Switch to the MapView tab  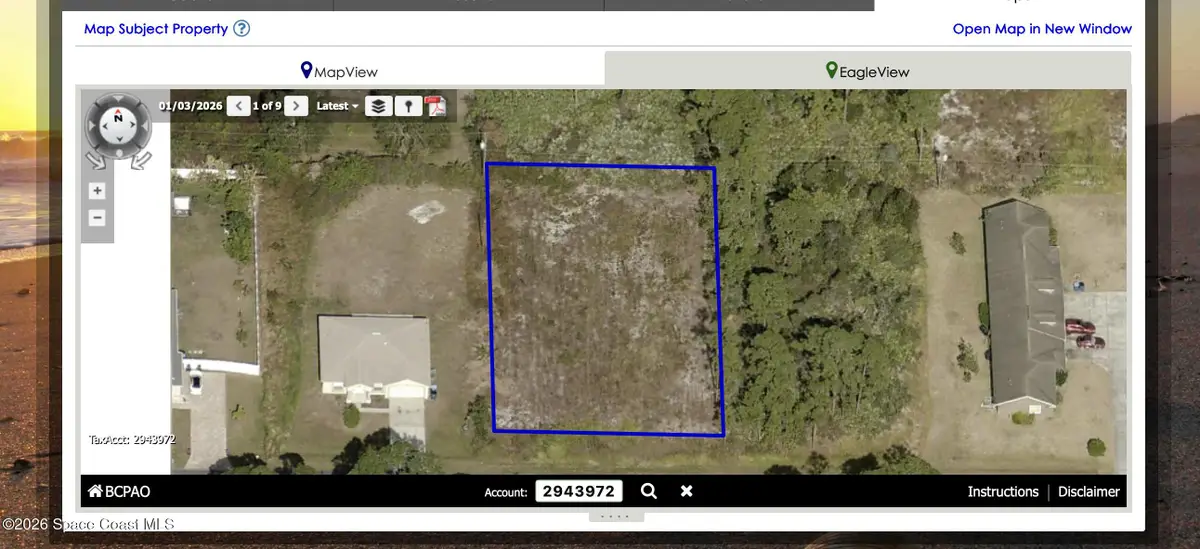[x=340, y=71]
